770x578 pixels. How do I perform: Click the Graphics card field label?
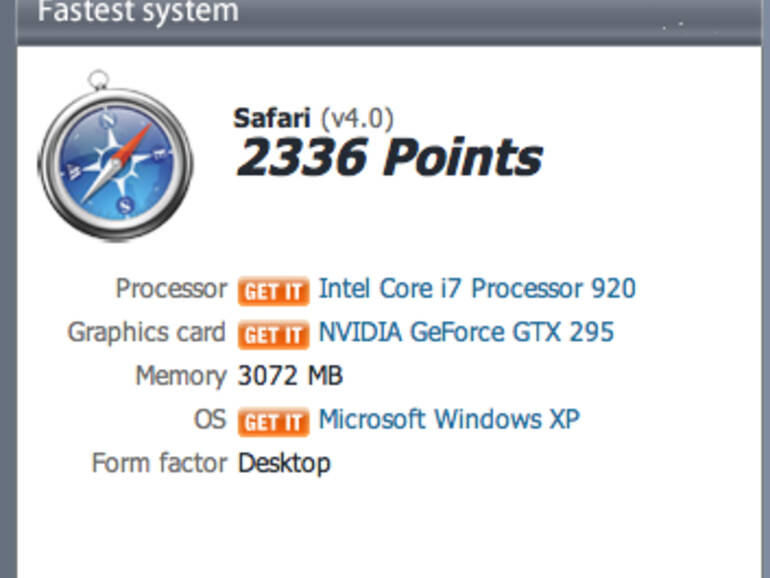coord(146,332)
